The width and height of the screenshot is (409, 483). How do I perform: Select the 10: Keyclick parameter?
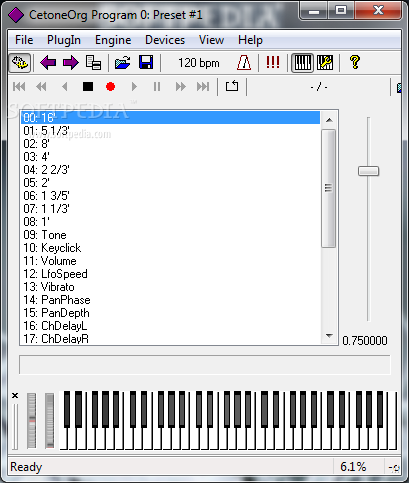(170, 248)
